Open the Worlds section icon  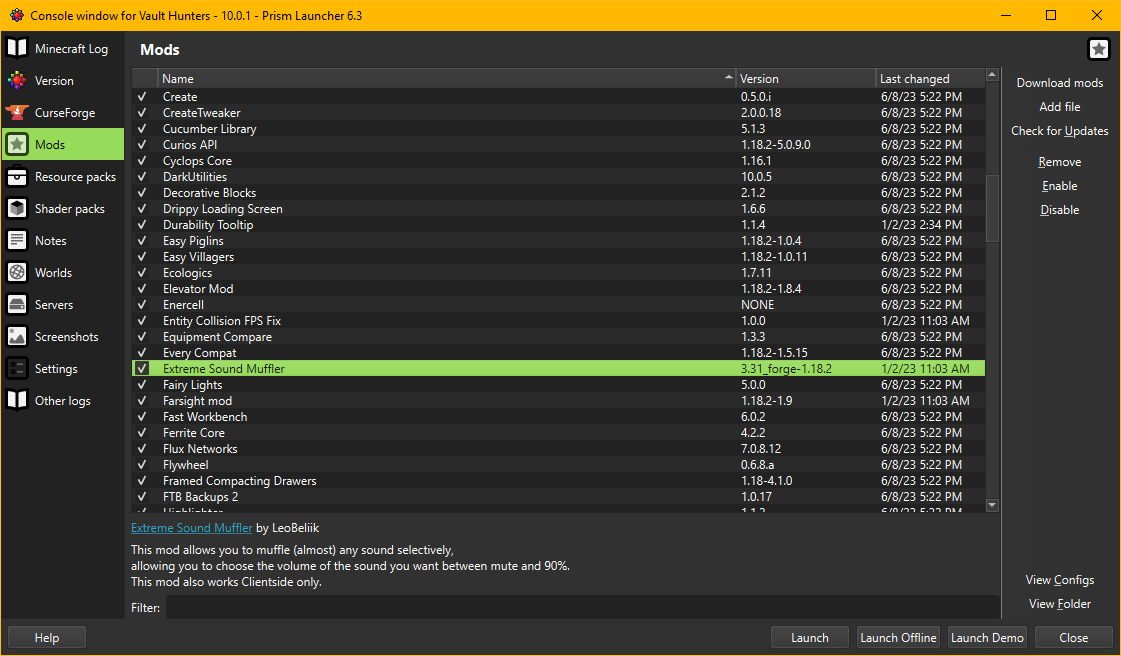17,272
